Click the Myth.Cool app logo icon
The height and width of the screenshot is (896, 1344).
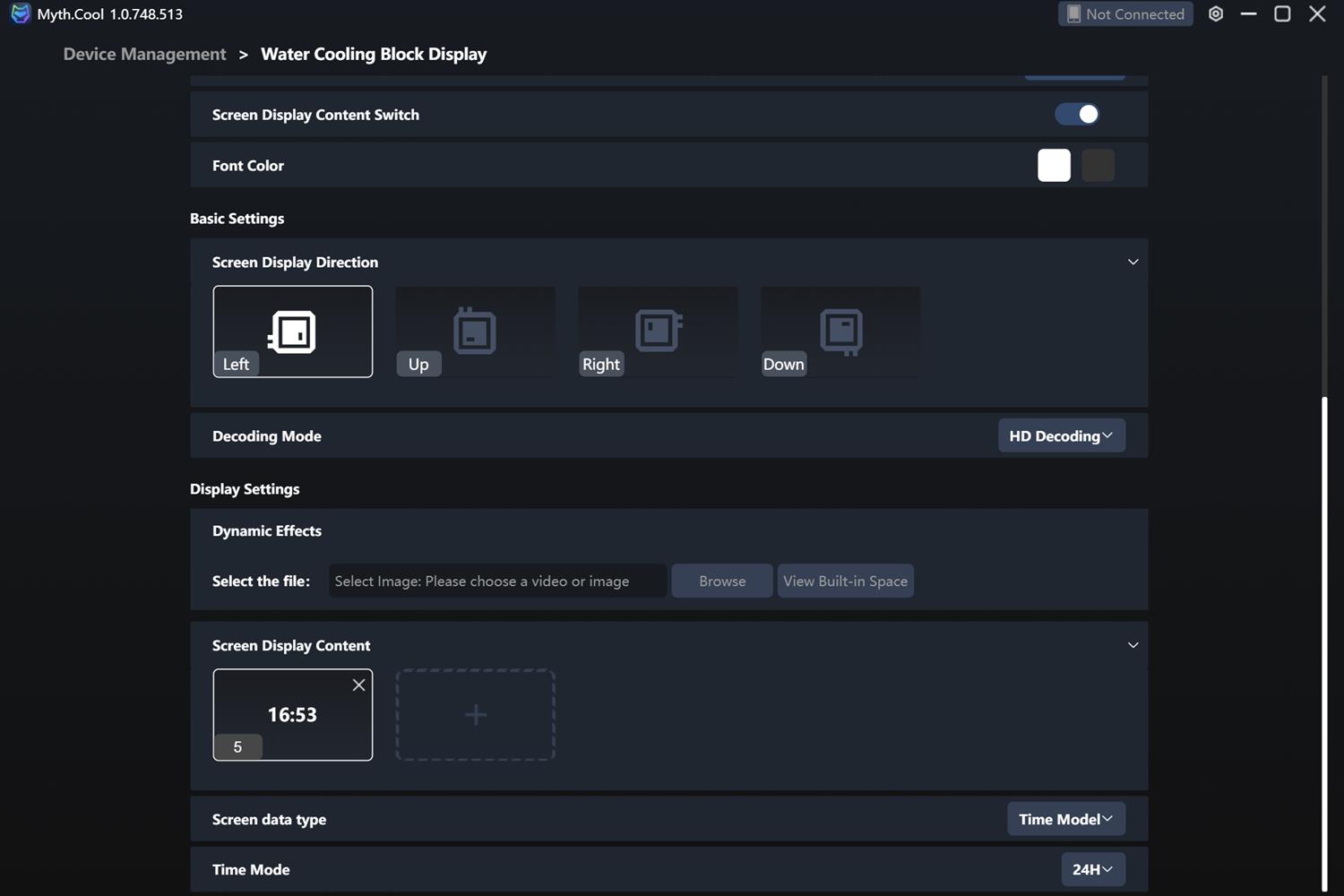click(x=20, y=14)
